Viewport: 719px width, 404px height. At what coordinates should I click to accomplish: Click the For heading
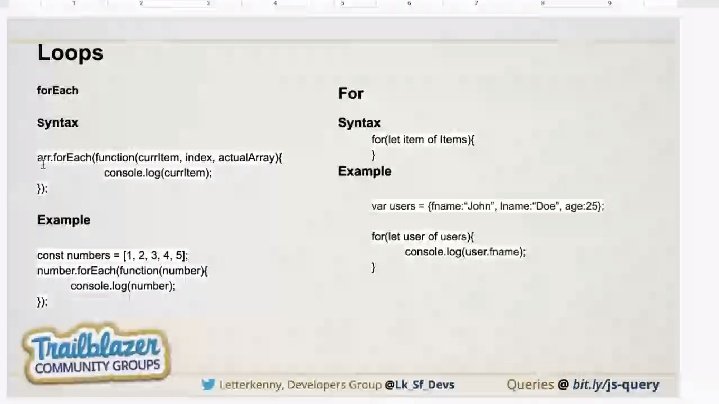[351, 94]
